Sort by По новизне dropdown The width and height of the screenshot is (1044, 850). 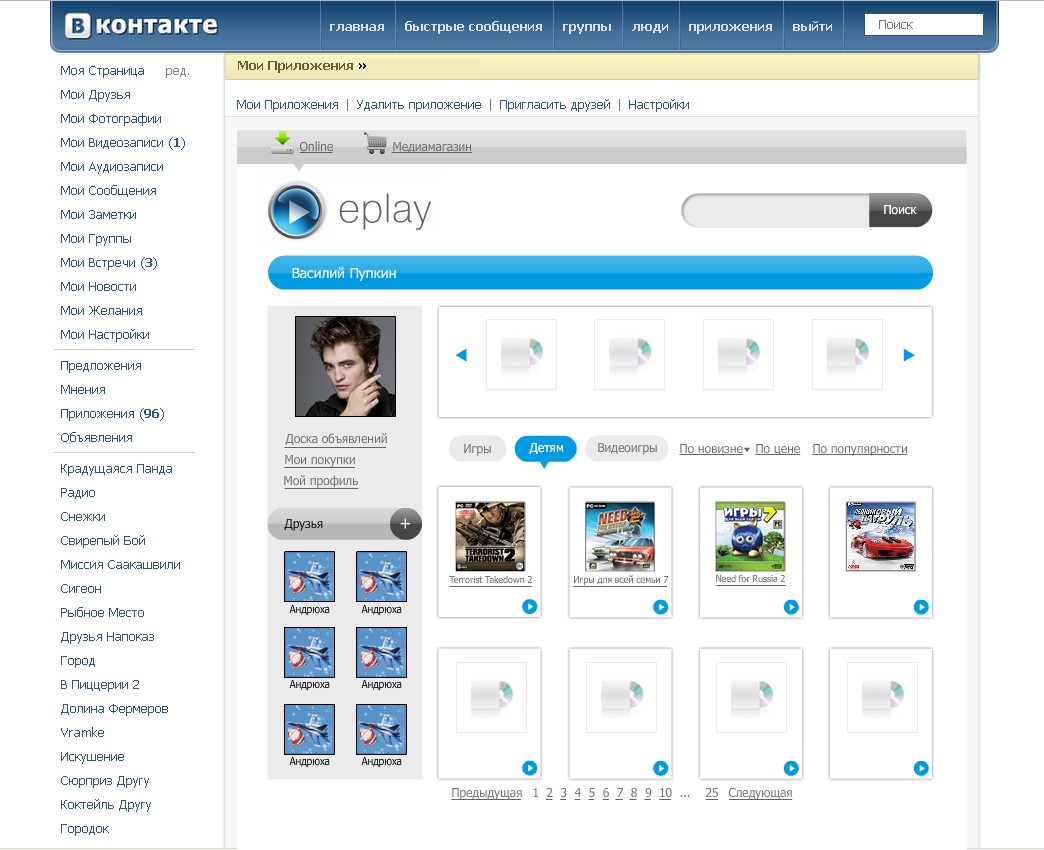click(x=714, y=449)
